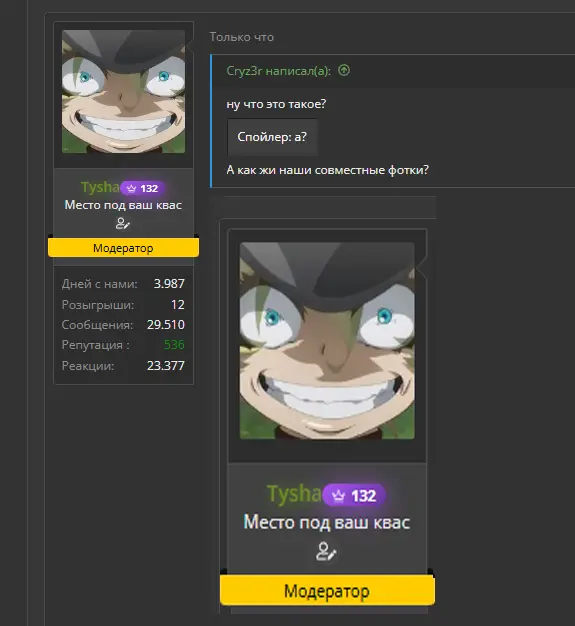575x626 pixels.
Task: Click the large 'Место под ваш квас' title
Action: click(x=327, y=522)
